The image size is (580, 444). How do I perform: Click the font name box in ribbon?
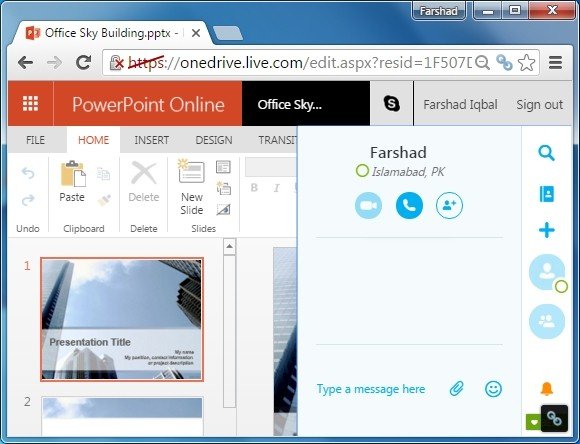pos(271,167)
